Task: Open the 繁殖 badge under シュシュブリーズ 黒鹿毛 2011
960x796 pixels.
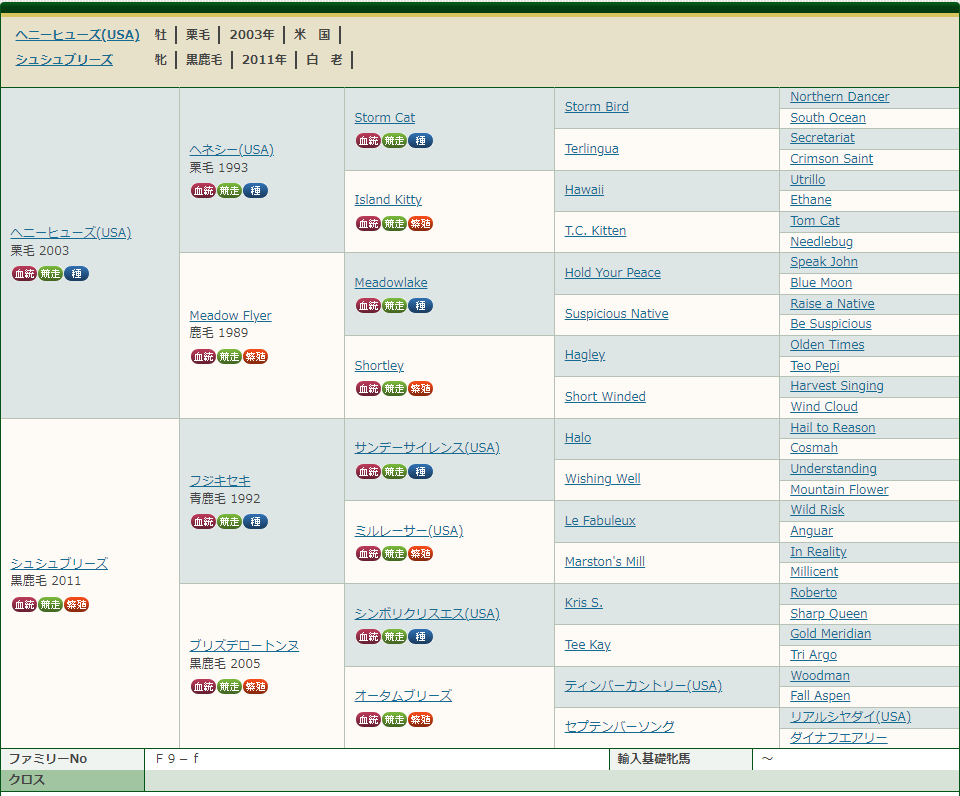Action: point(77,604)
